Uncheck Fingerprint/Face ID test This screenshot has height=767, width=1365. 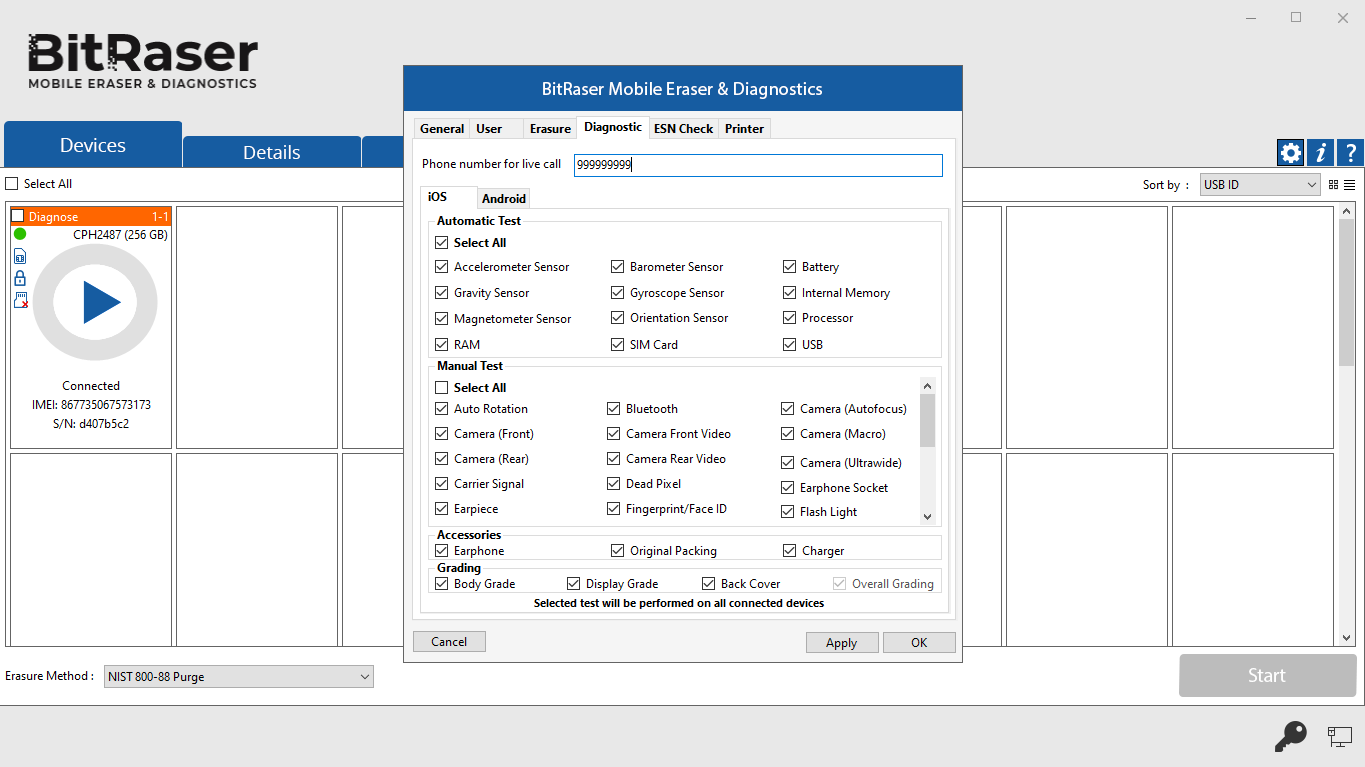[614, 509]
